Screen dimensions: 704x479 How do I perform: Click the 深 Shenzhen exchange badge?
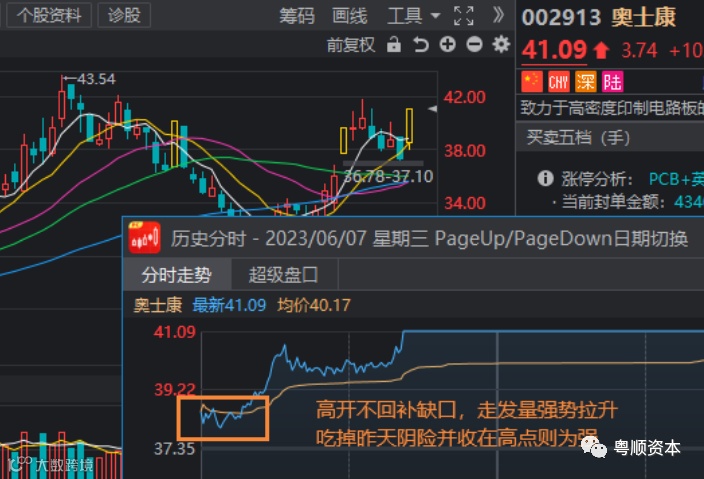click(x=586, y=82)
